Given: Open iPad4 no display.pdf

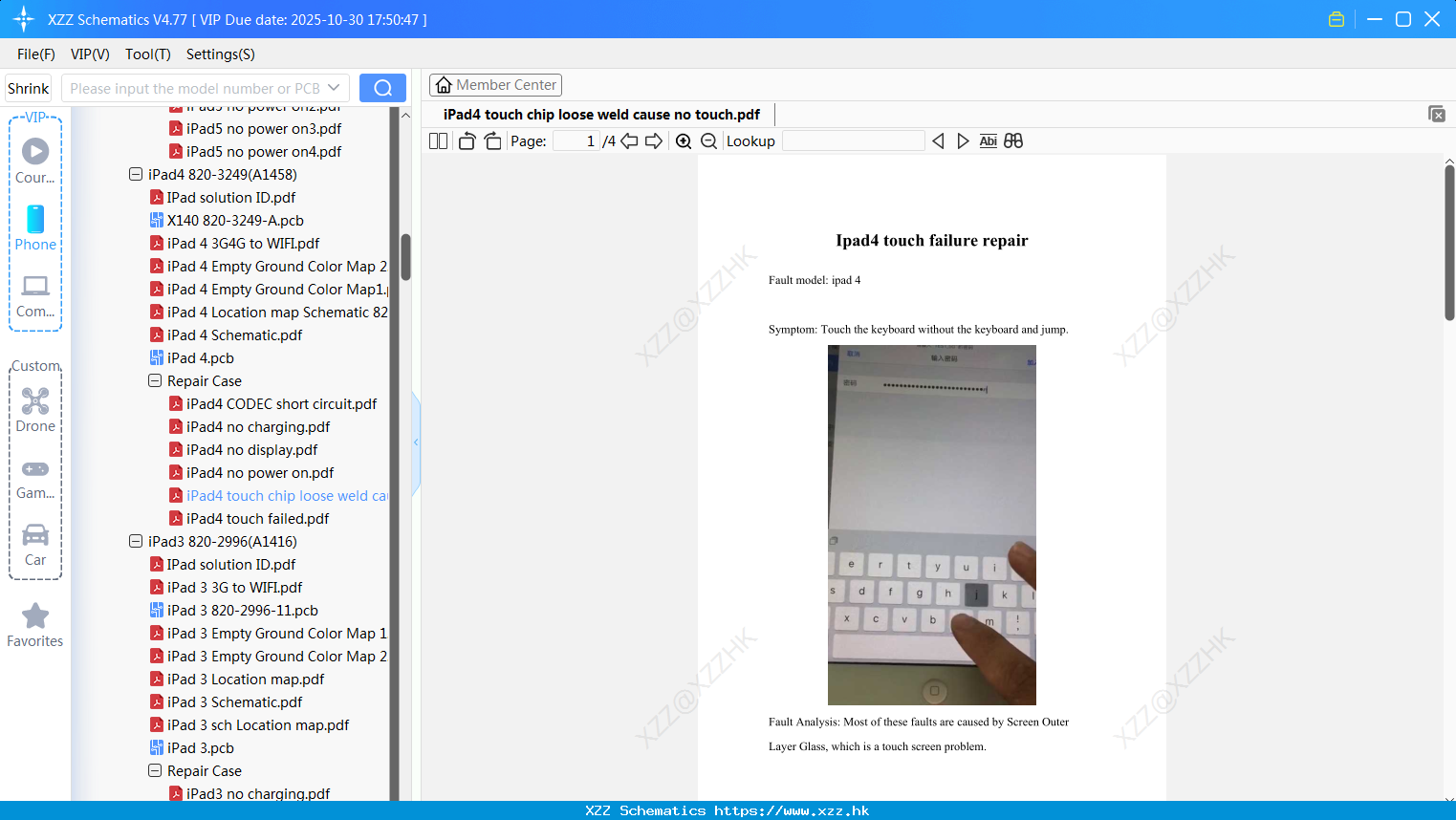Looking at the screenshot, I should click(243, 450).
